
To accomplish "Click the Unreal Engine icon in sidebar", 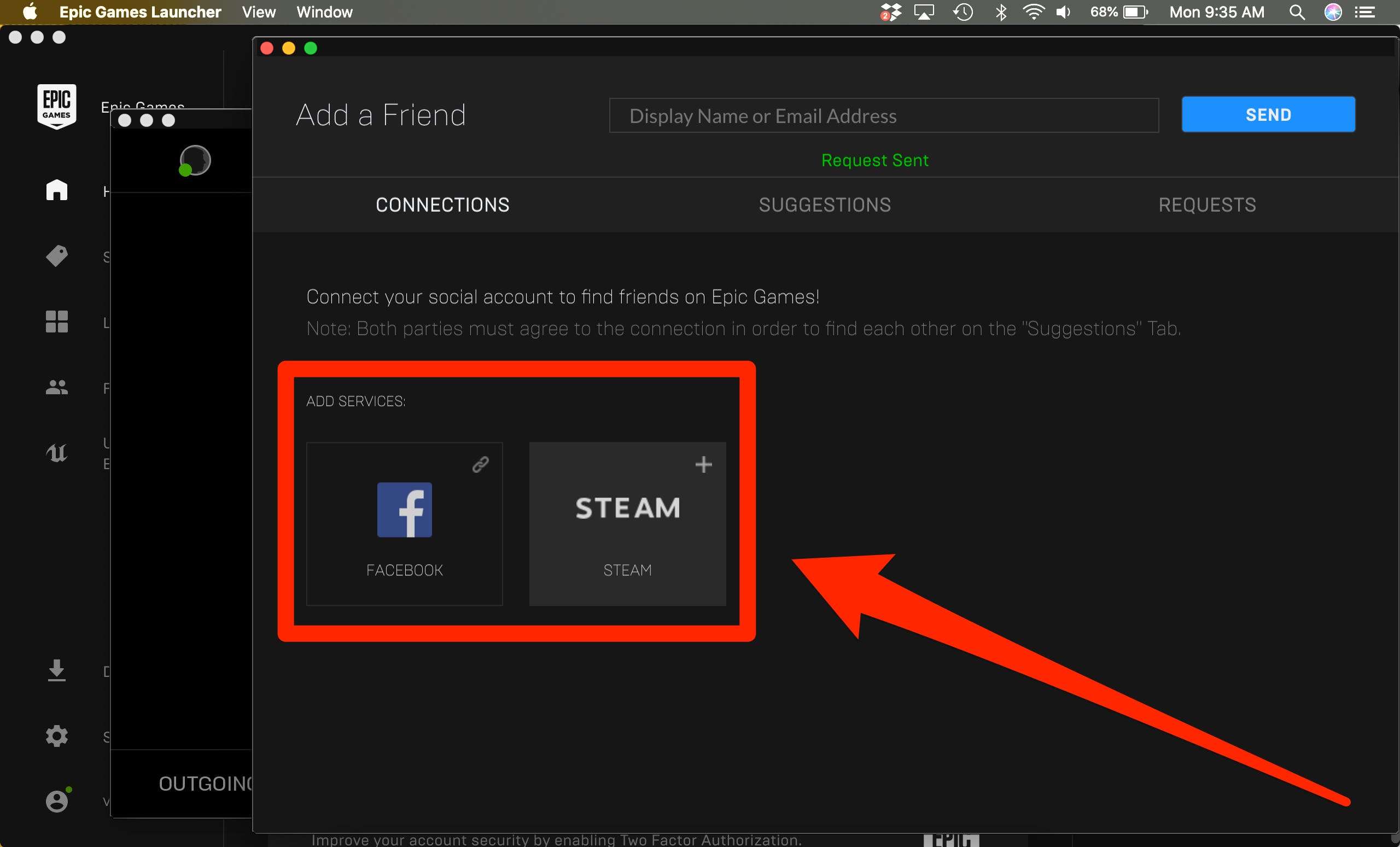I will pos(57,452).
